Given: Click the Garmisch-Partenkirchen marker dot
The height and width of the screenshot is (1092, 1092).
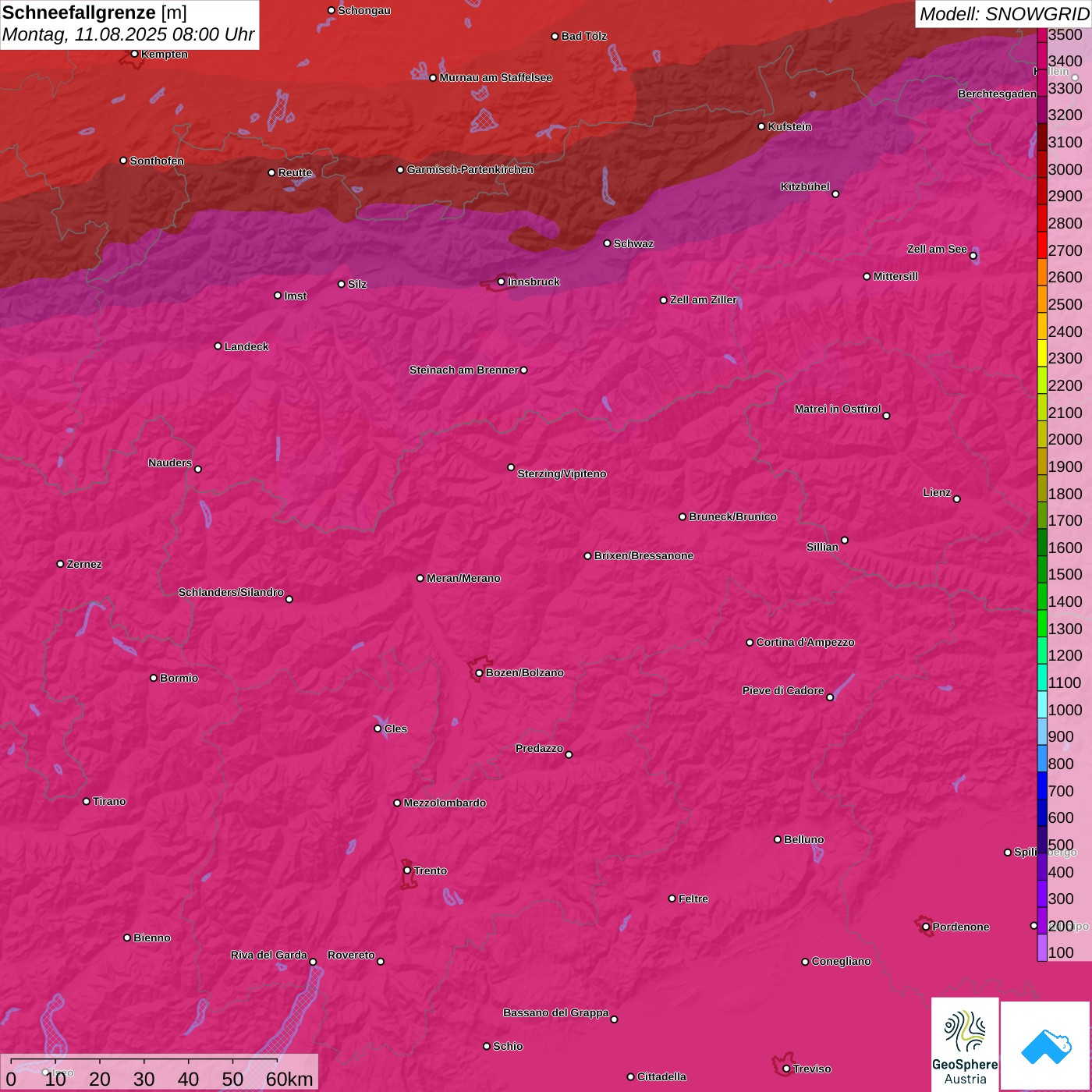Looking at the screenshot, I should coord(400,170).
